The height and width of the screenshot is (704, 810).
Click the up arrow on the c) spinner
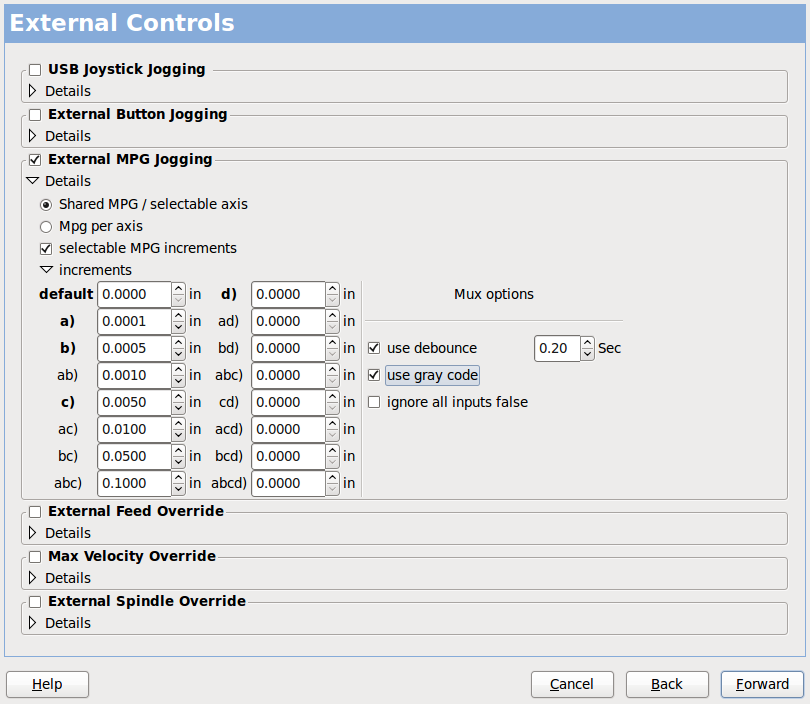[x=178, y=397]
